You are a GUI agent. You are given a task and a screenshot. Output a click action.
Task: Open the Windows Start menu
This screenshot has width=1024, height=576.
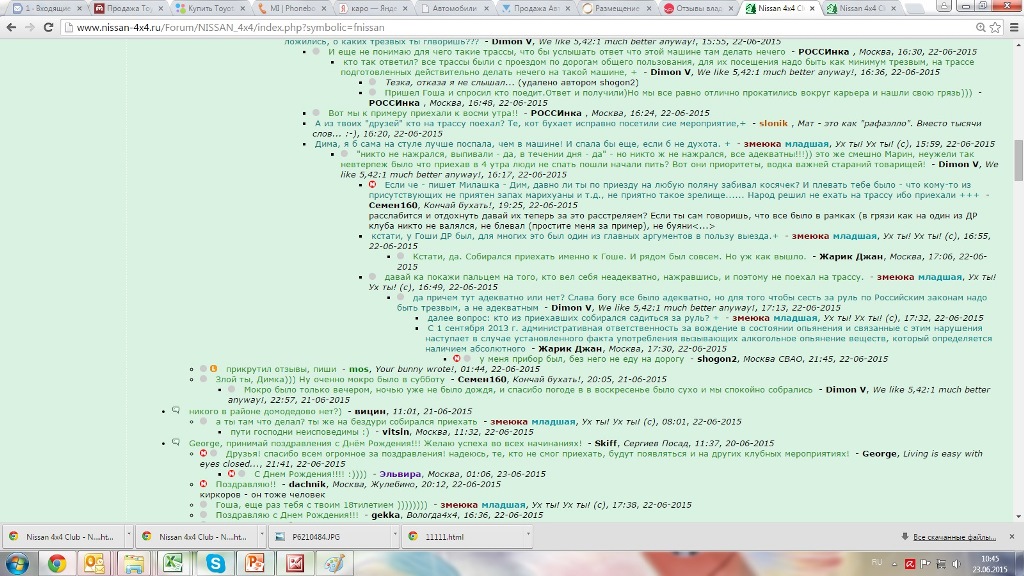tap(16, 563)
